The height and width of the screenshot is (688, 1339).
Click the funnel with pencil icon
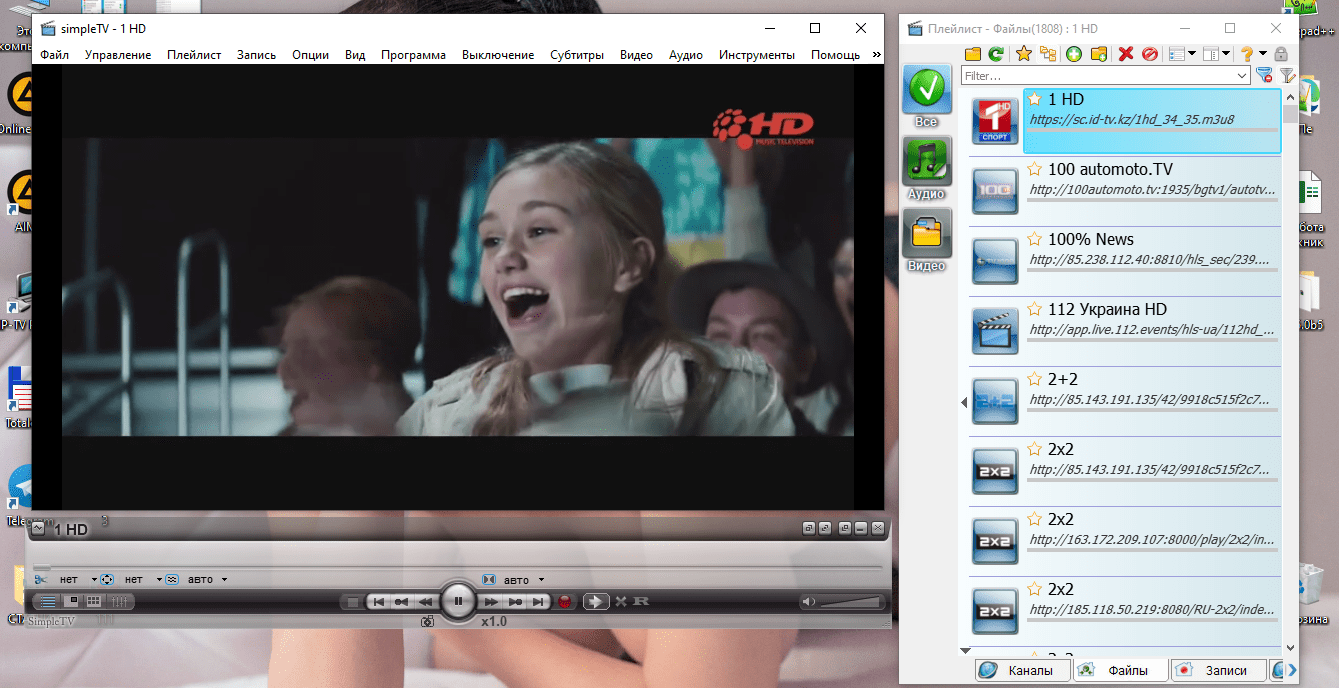pyautogui.click(x=1287, y=75)
